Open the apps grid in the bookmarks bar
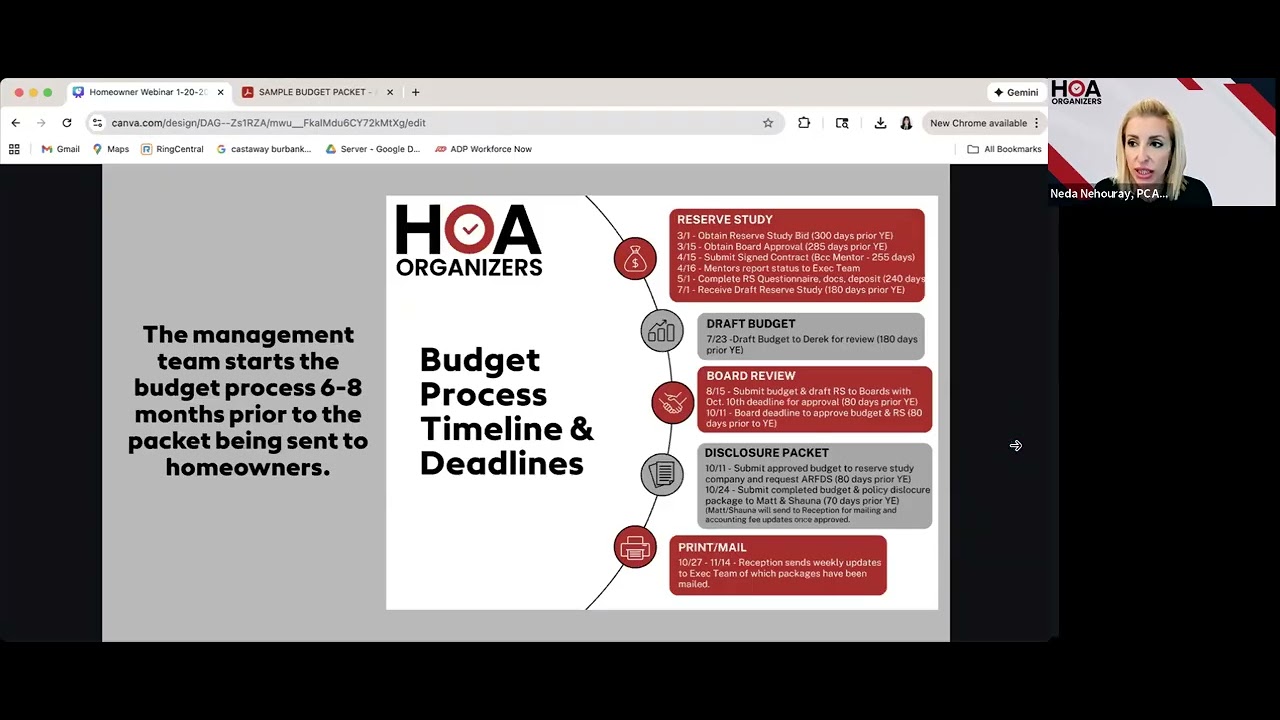This screenshot has width=1280, height=720. click(x=14, y=149)
